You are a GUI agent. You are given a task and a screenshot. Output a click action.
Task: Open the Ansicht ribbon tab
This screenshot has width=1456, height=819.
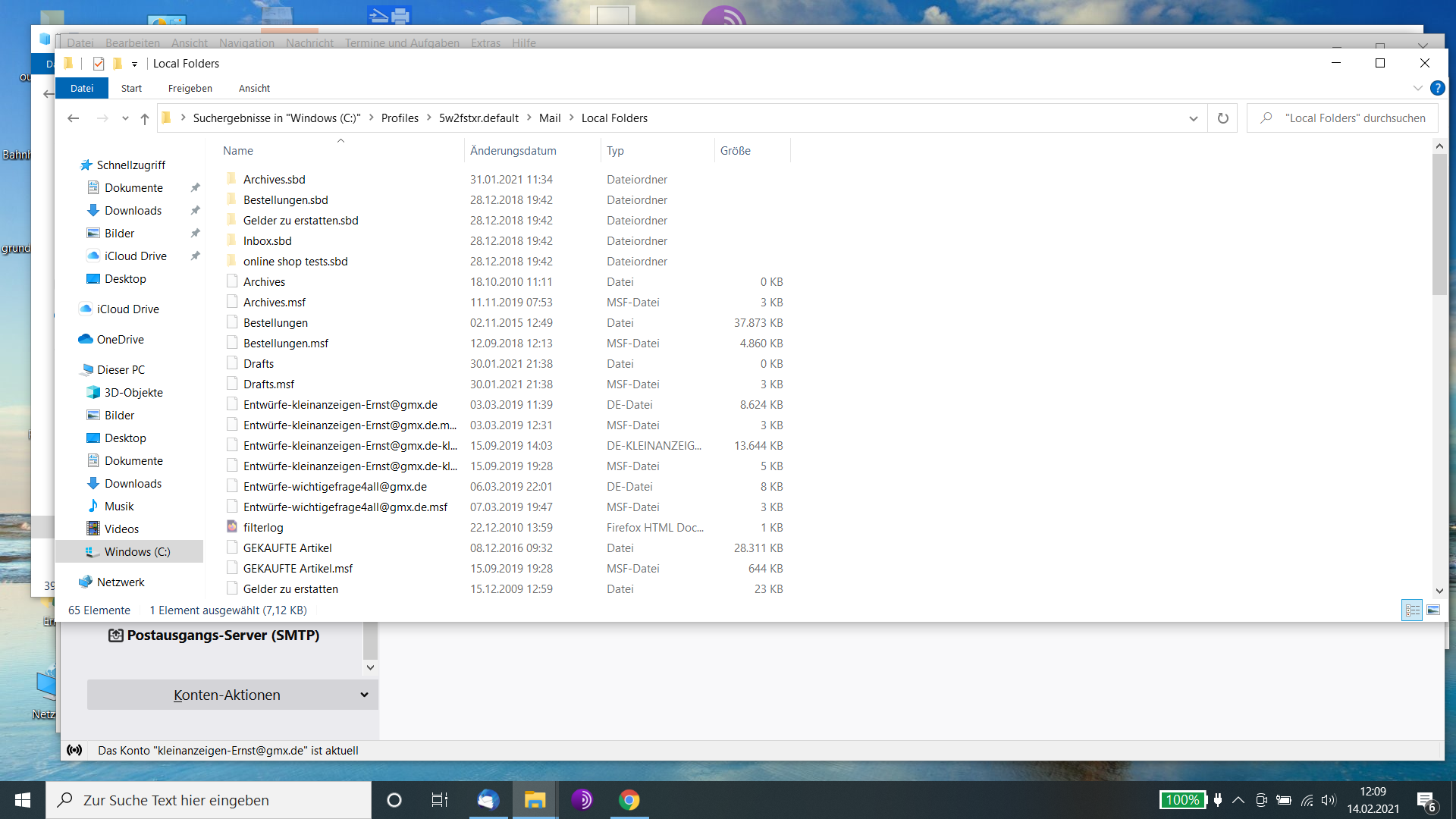(254, 88)
